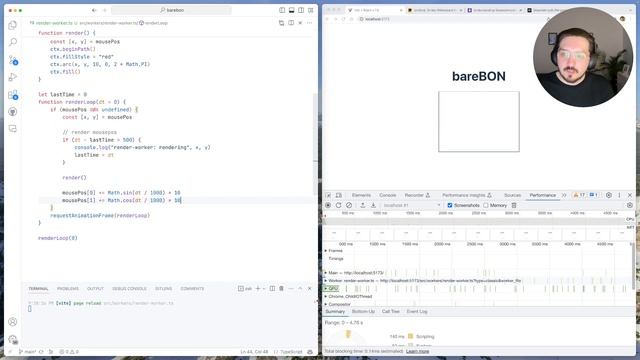
Task: Switch to the OUTPUT panel tab
Action: pyautogui.click(x=95, y=289)
